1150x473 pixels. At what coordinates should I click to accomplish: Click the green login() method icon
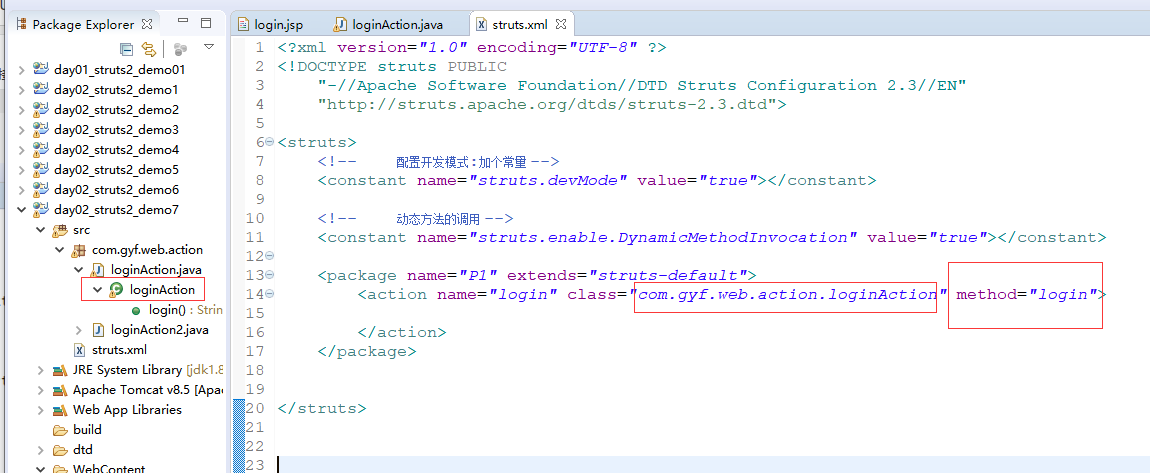tap(136, 310)
